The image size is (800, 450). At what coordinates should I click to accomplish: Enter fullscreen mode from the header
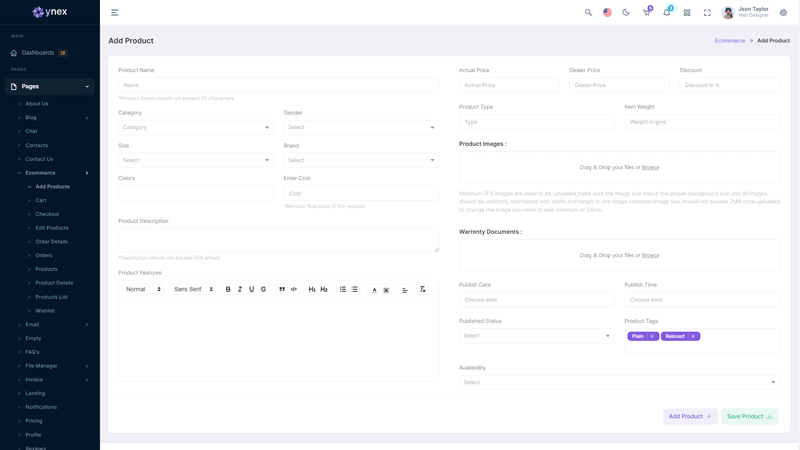(707, 13)
